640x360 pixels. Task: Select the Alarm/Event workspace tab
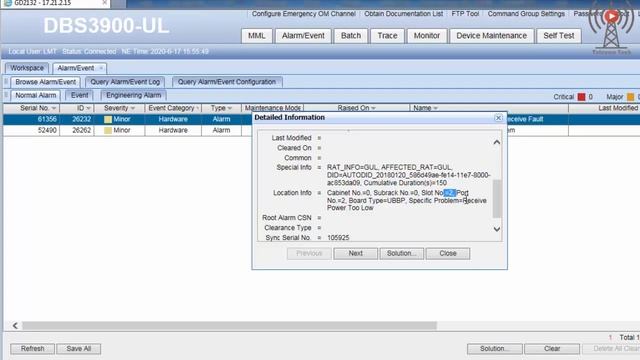click(x=76, y=68)
